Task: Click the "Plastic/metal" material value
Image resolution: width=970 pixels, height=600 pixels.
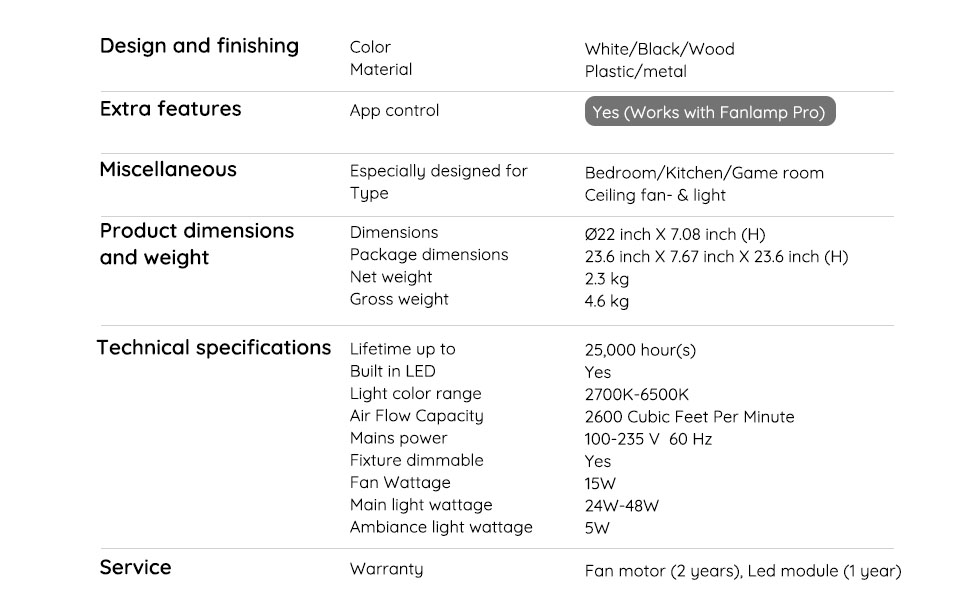Action: point(635,72)
